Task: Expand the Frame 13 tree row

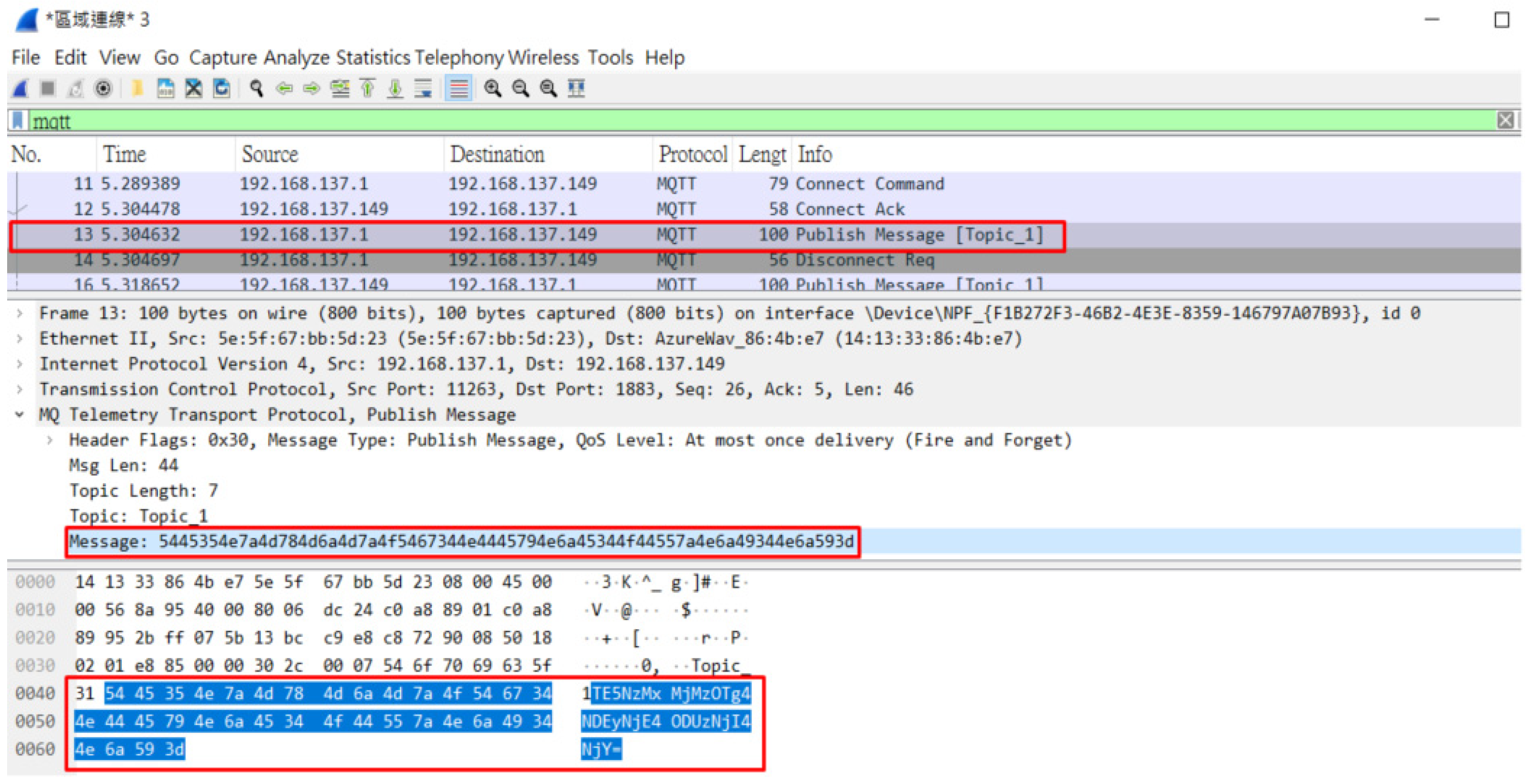Action: pyautogui.click(x=20, y=313)
